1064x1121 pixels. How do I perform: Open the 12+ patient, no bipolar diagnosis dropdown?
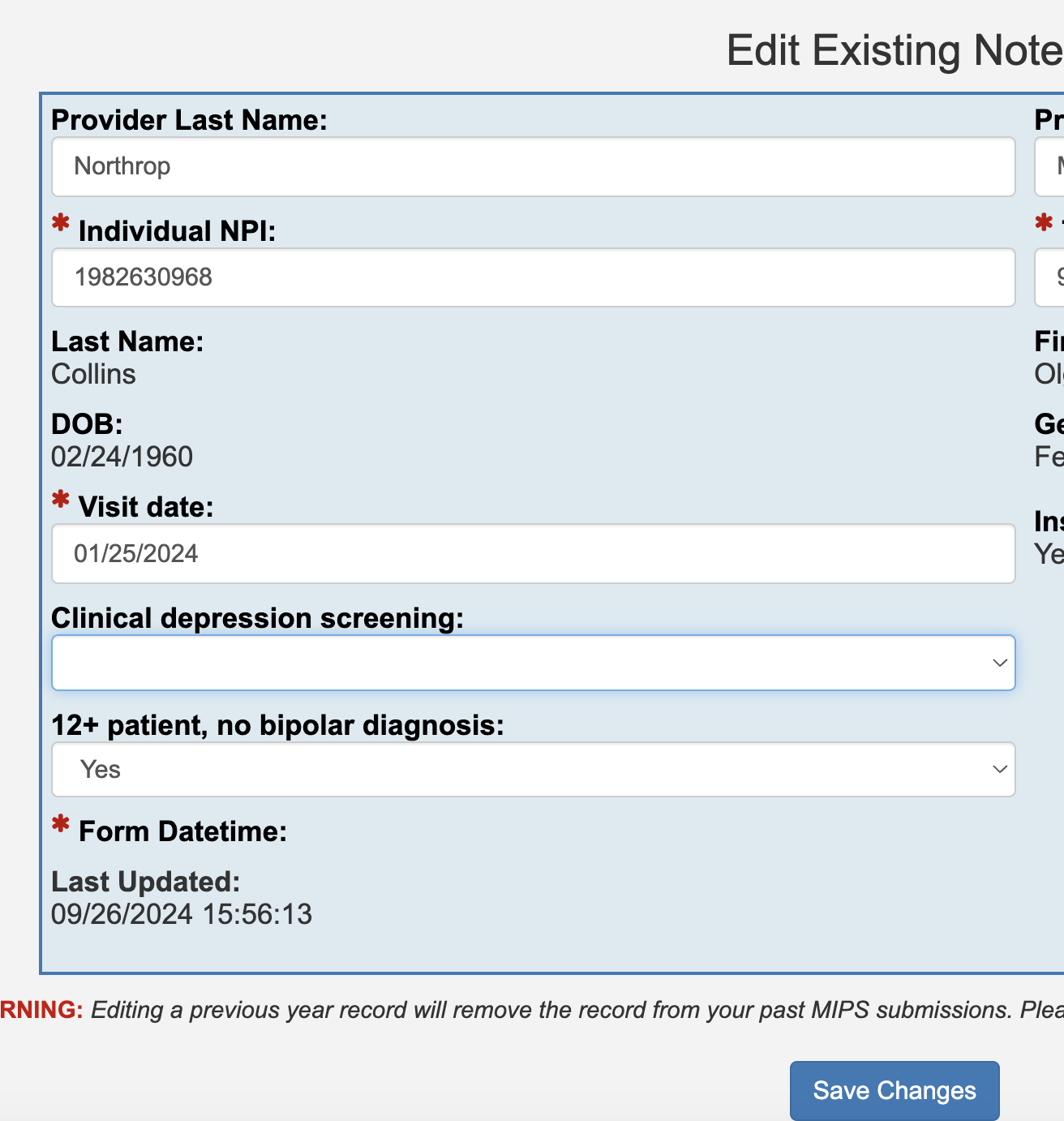click(533, 769)
